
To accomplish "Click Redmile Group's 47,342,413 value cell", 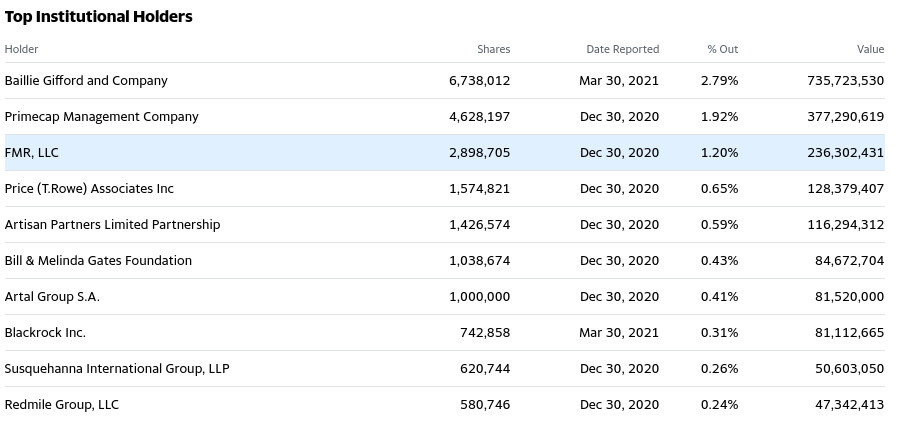I will coord(845,405).
